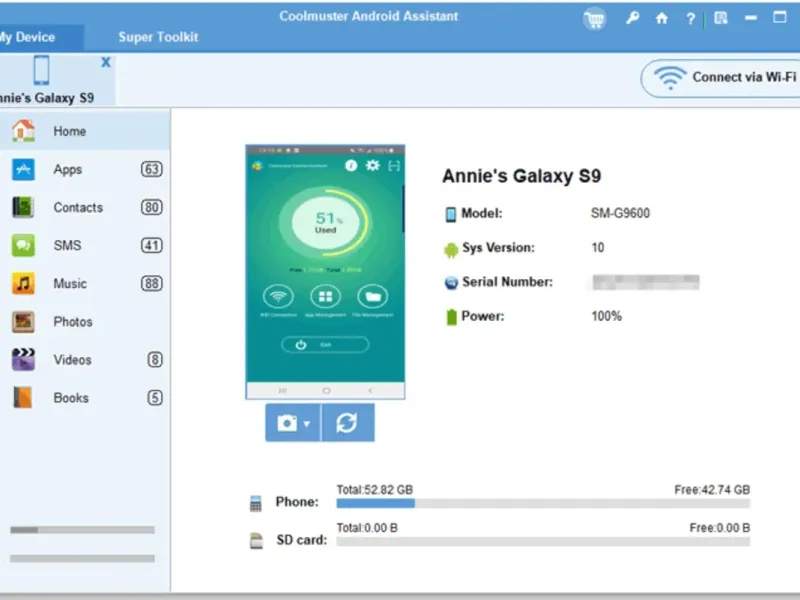Screen dimensions: 800x600
Task: Click the File Management icon in preview
Action: tap(373, 296)
